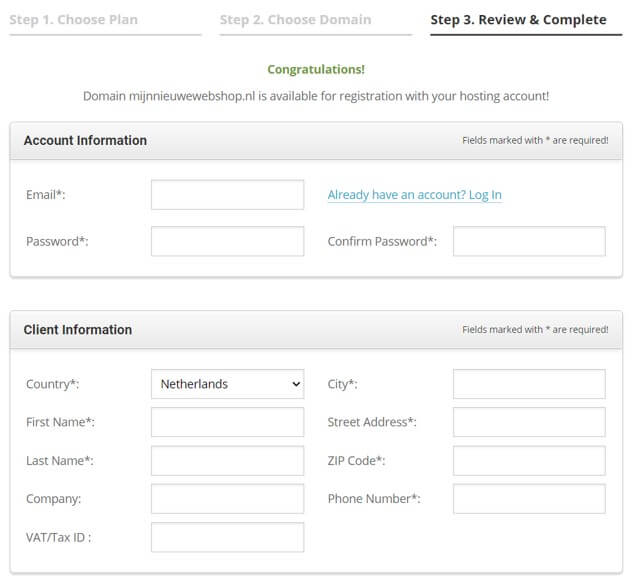Go to Step 1. Choose Plan tab
Screen dimensions: 643x583
(74, 20)
